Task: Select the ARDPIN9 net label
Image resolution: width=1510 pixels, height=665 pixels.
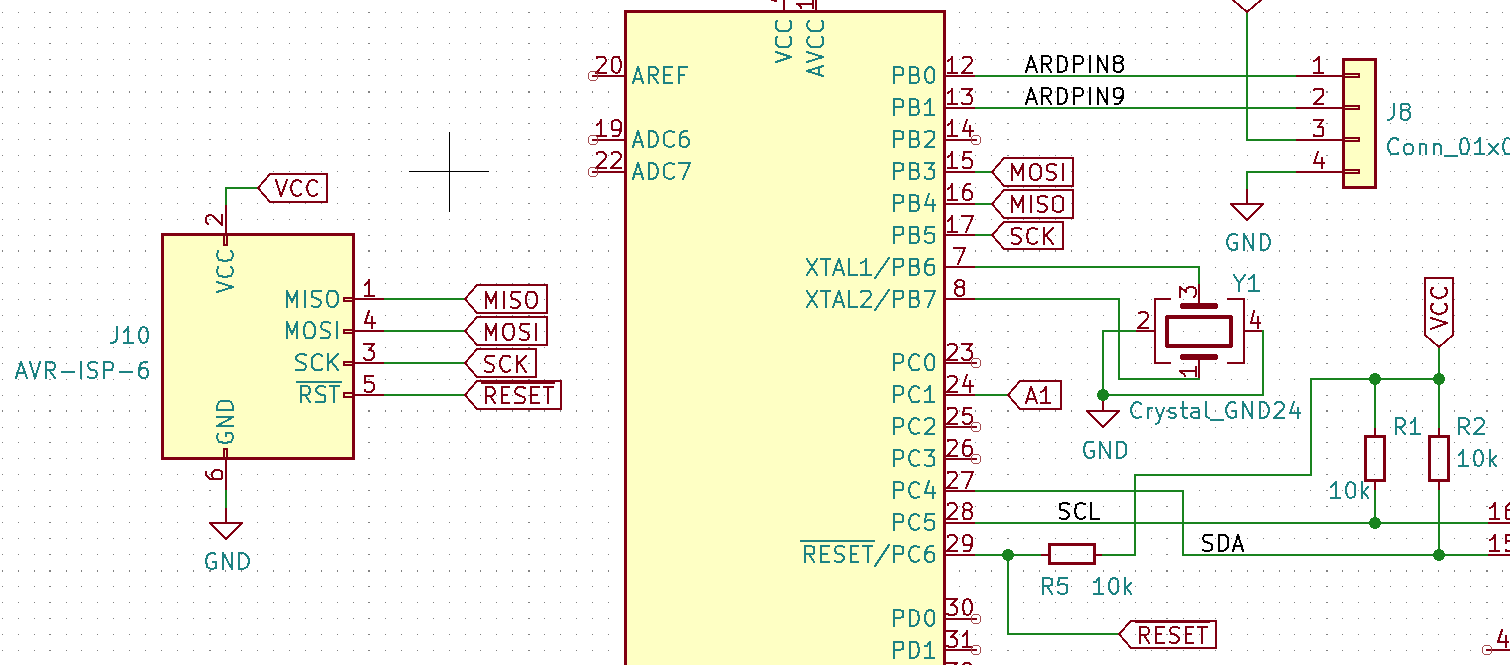Action: 1075,97
